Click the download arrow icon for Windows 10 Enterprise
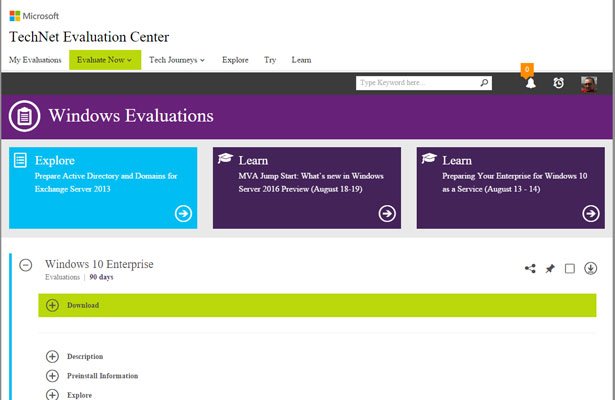Viewport: 615px width, 400px height. [x=591, y=268]
